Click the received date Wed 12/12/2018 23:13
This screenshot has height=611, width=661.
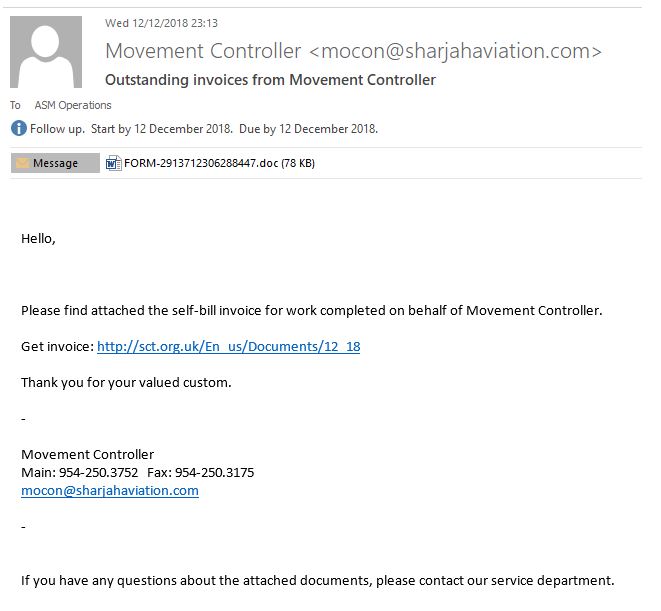(161, 23)
